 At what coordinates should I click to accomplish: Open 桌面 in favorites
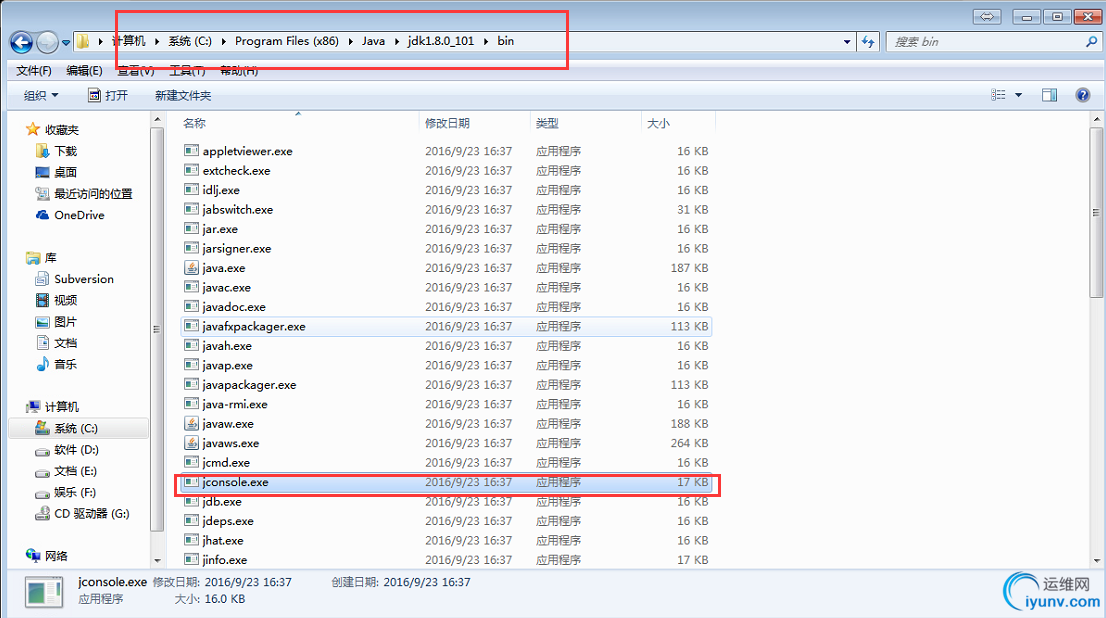[56, 172]
